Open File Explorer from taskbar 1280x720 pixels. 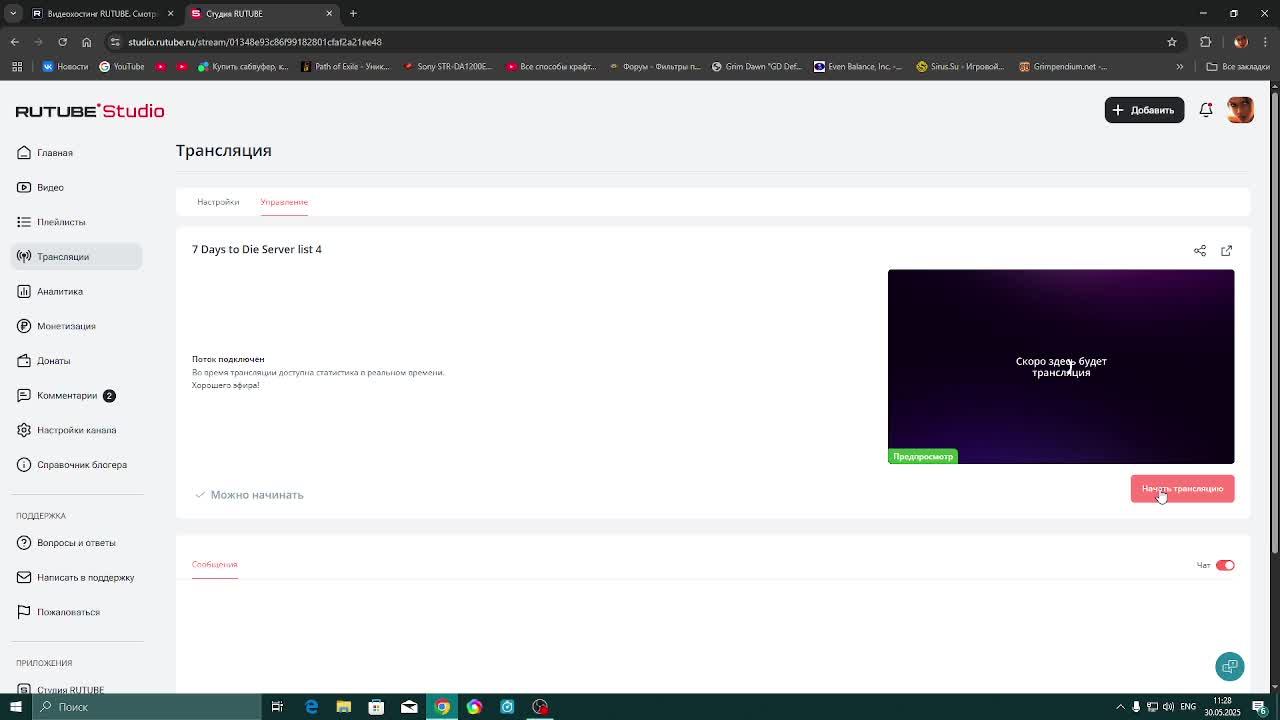343,707
